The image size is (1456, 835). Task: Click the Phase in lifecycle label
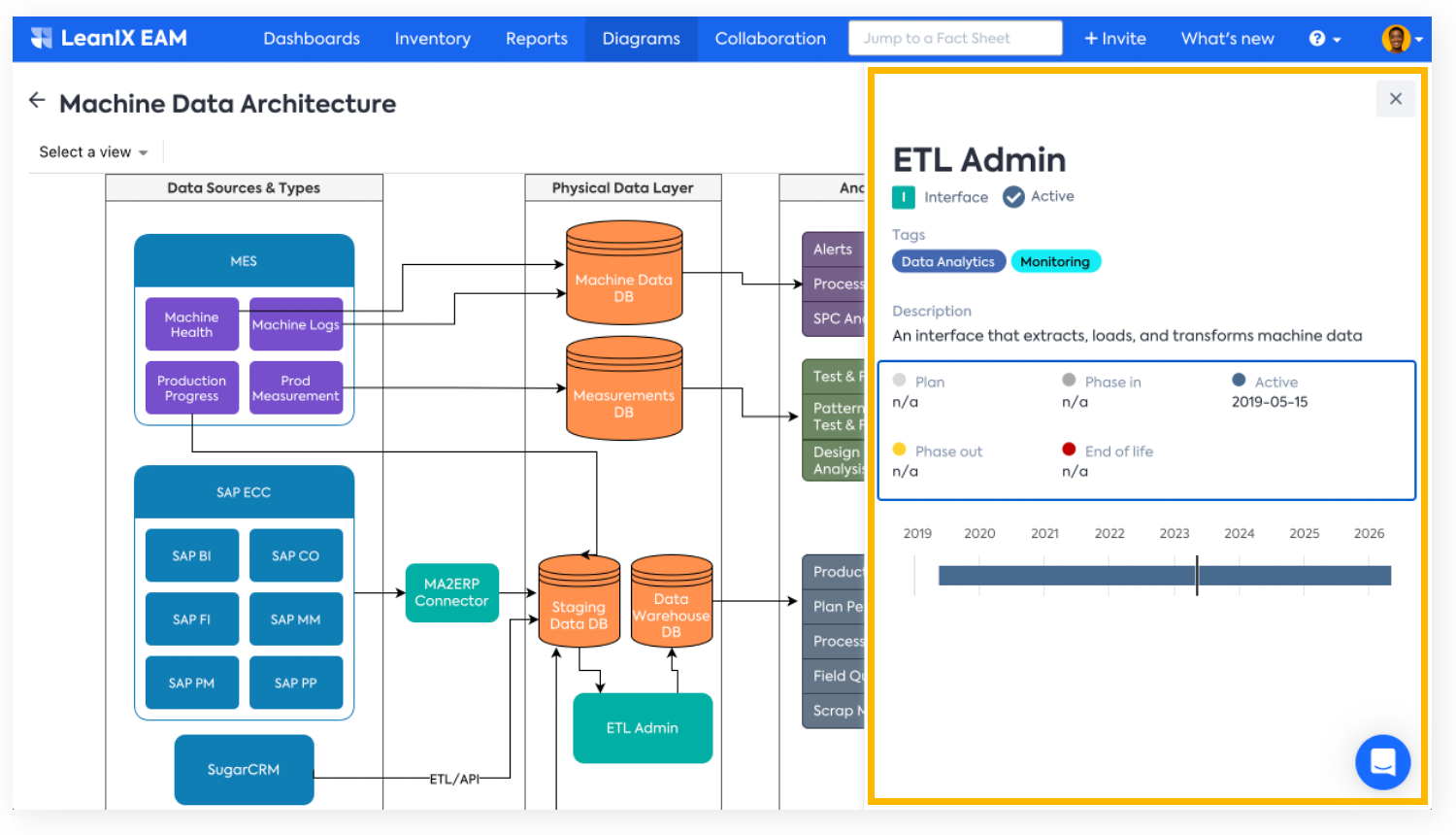1113,382
